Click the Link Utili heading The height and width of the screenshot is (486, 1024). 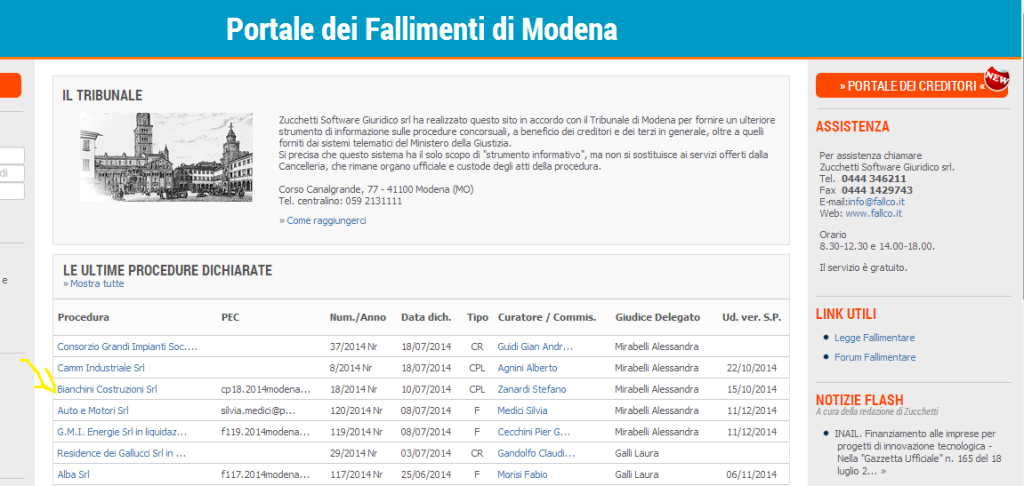point(846,314)
